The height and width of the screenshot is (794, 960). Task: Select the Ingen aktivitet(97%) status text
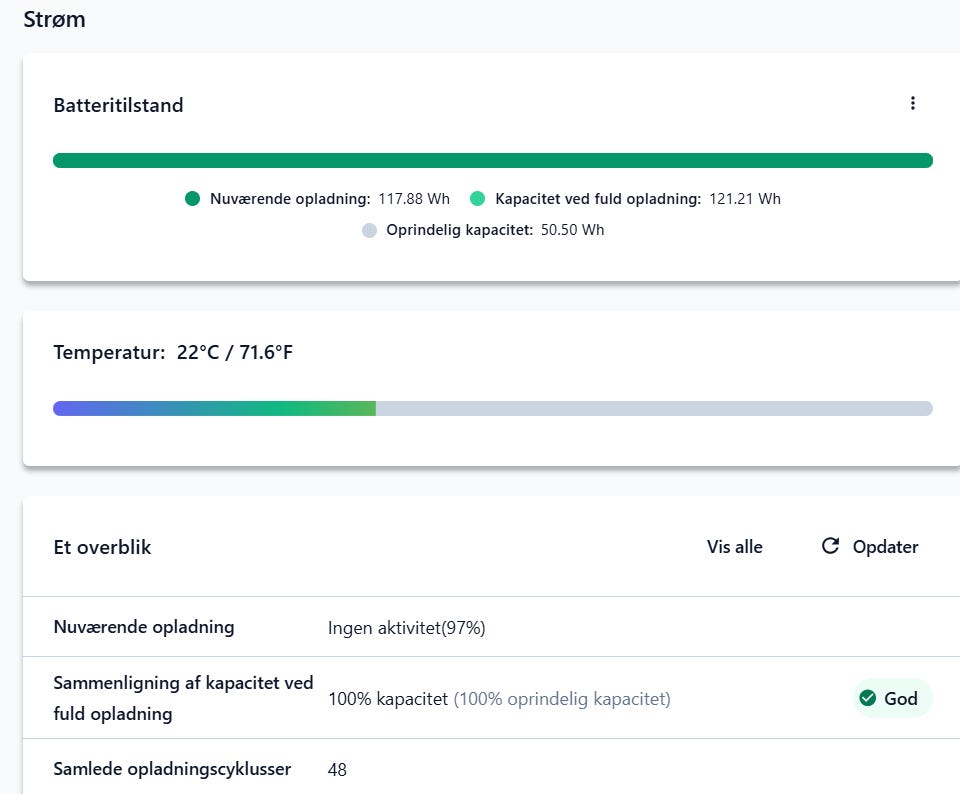click(x=406, y=628)
